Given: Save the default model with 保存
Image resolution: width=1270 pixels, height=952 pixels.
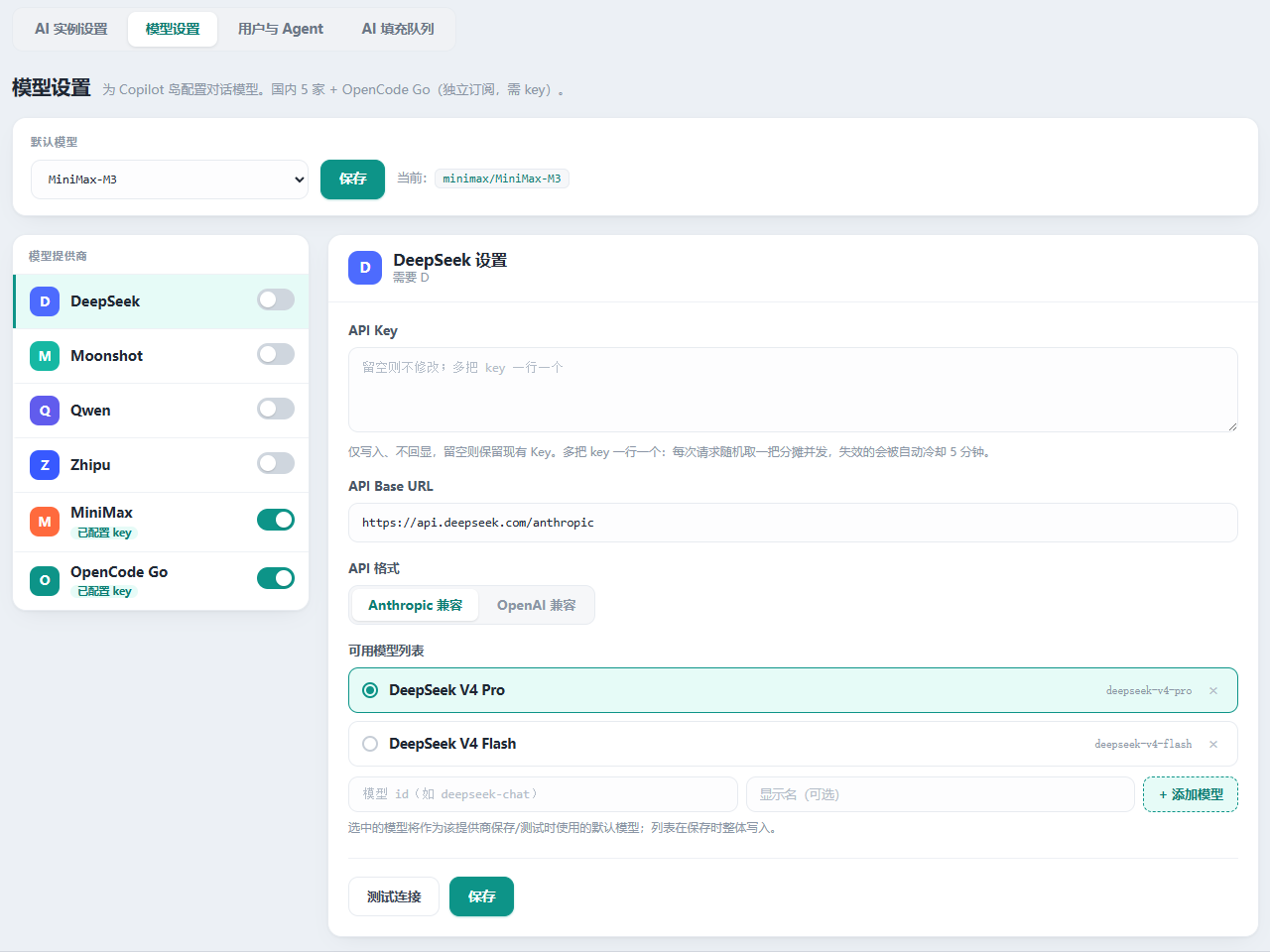Looking at the screenshot, I should 352,179.
